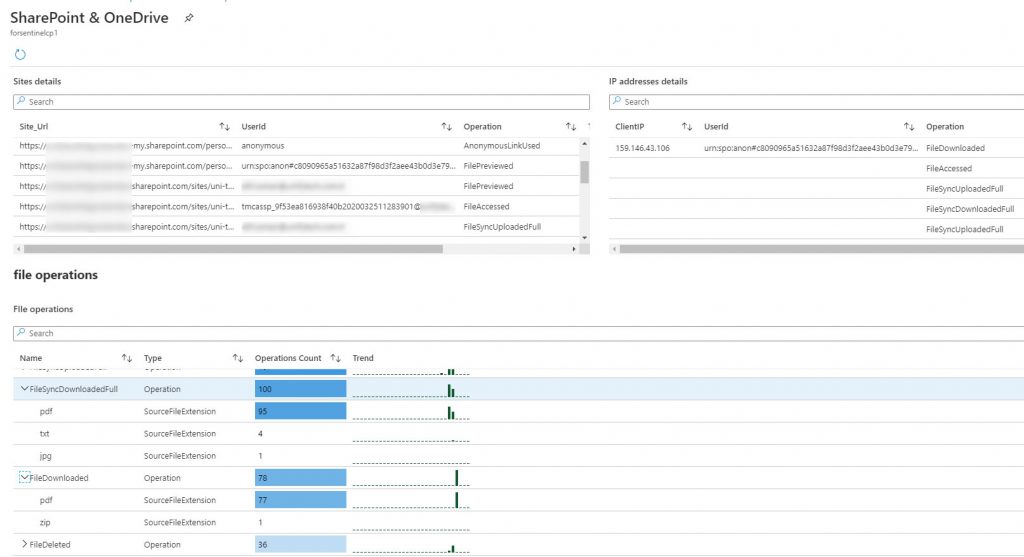Sort File operations by Name

coord(127,358)
